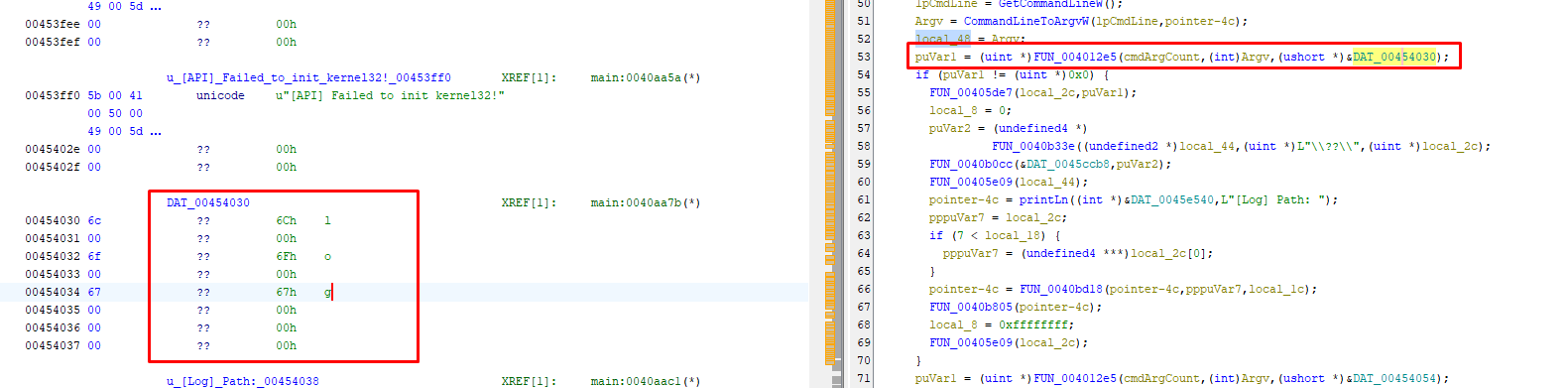Screen dimensions: 1568x388
Task: Click address 0045402e in the listing
Action: pos(53,149)
